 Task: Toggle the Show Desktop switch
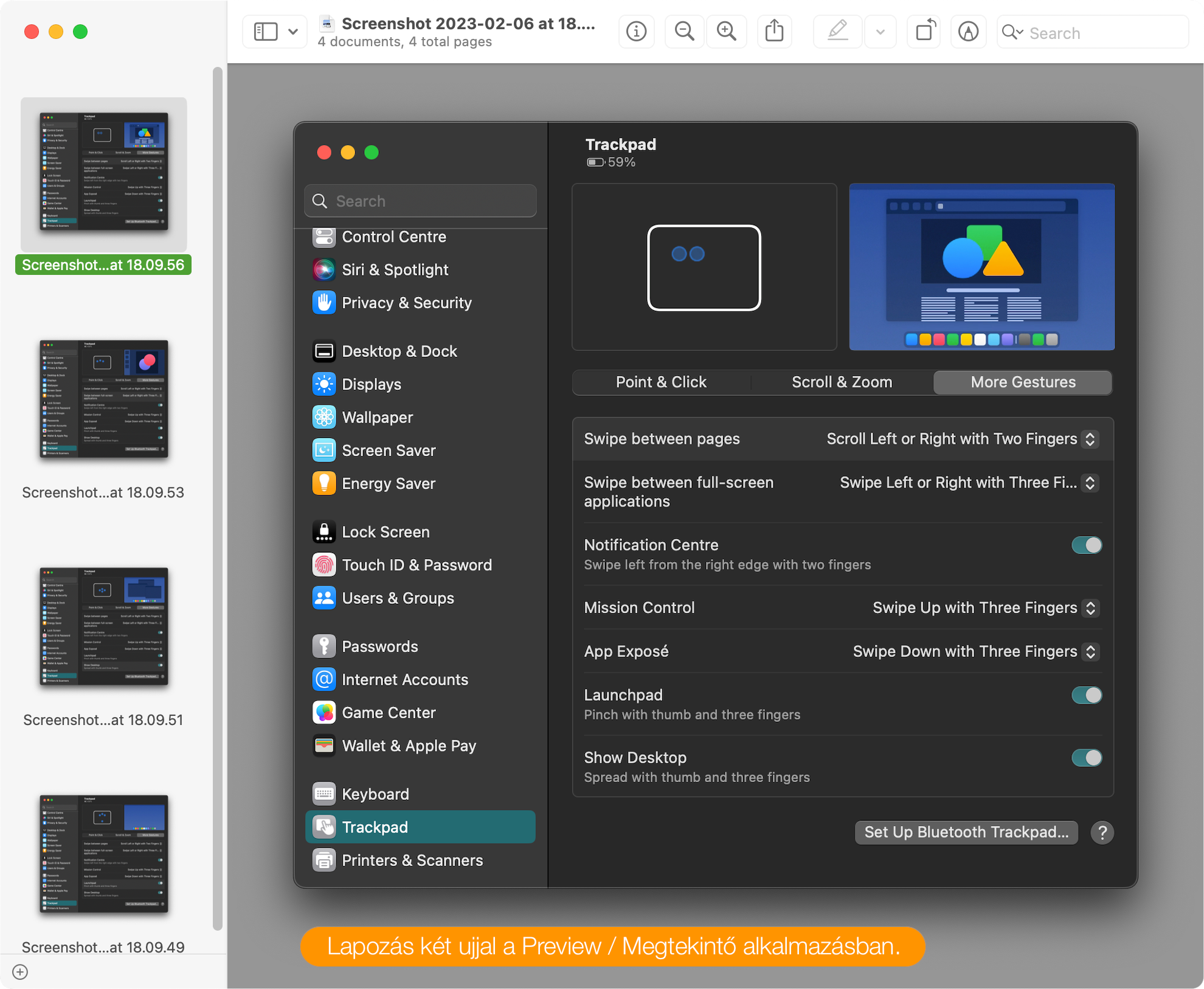point(1087,758)
